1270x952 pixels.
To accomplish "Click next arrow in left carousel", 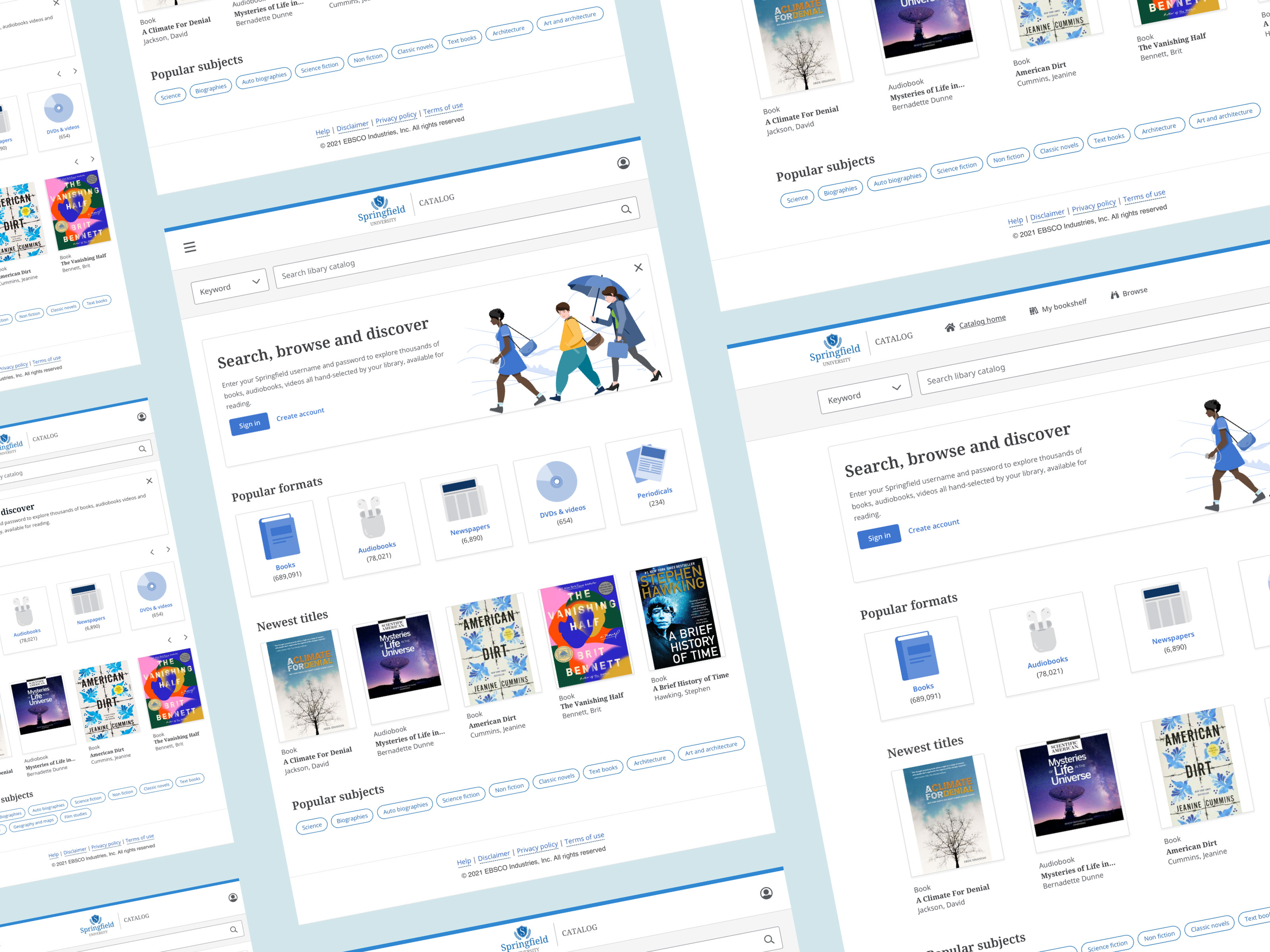I will 168,549.
